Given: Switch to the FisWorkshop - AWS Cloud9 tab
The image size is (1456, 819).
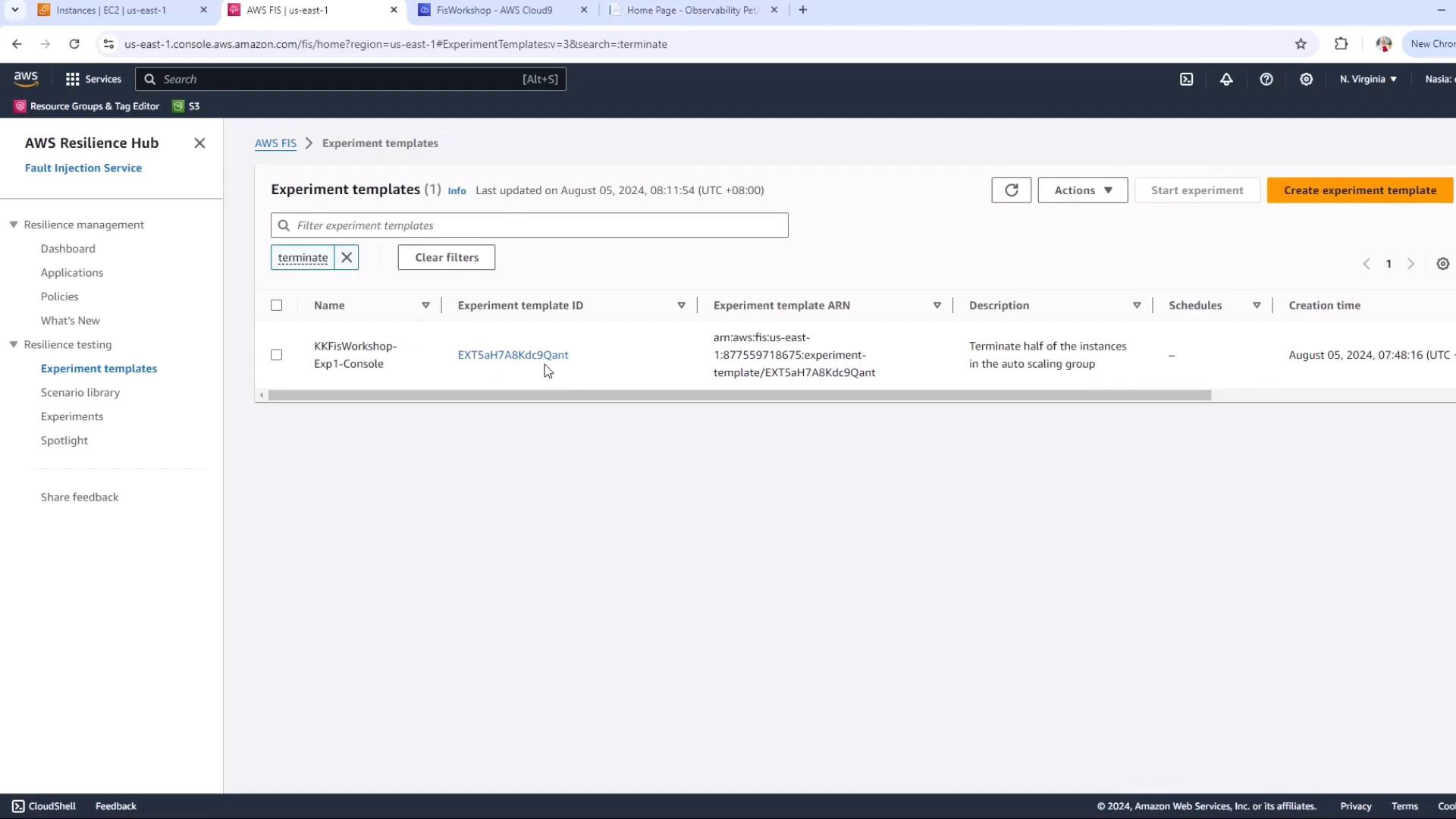Looking at the screenshot, I should [x=494, y=10].
